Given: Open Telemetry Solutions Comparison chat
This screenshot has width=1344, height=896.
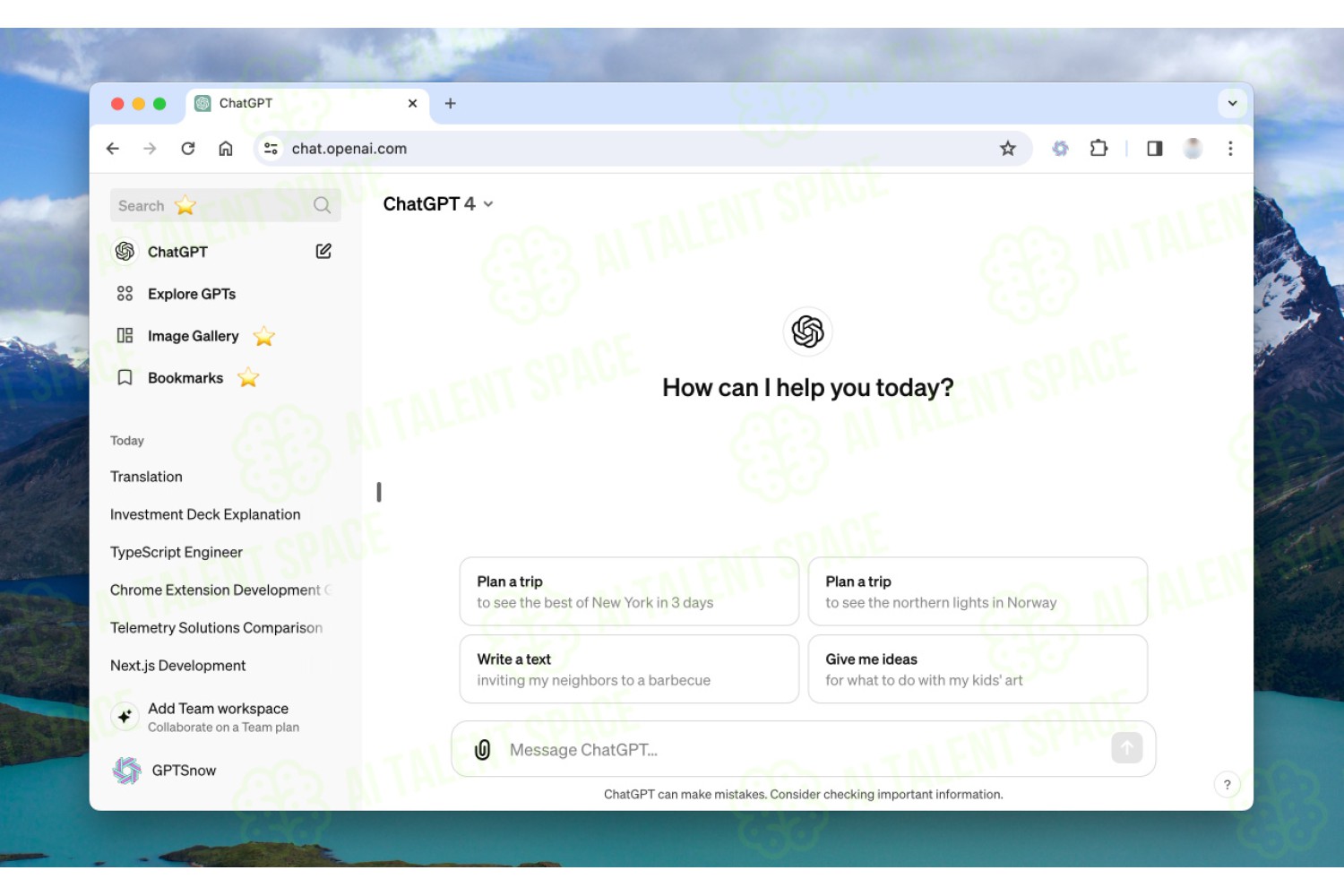Looking at the screenshot, I should click(217, 627).
